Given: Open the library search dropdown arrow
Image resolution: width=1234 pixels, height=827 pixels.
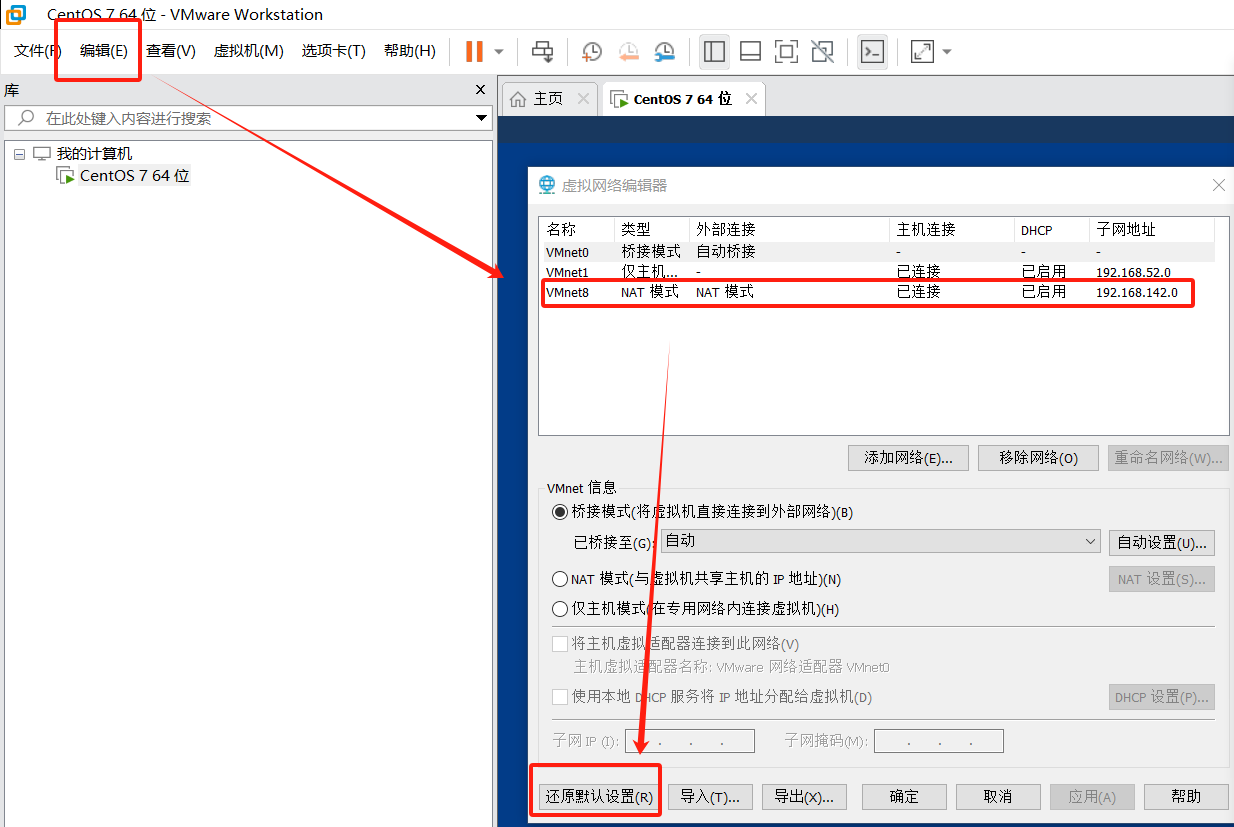Looking at the screenshot, I should click(481, 119).
